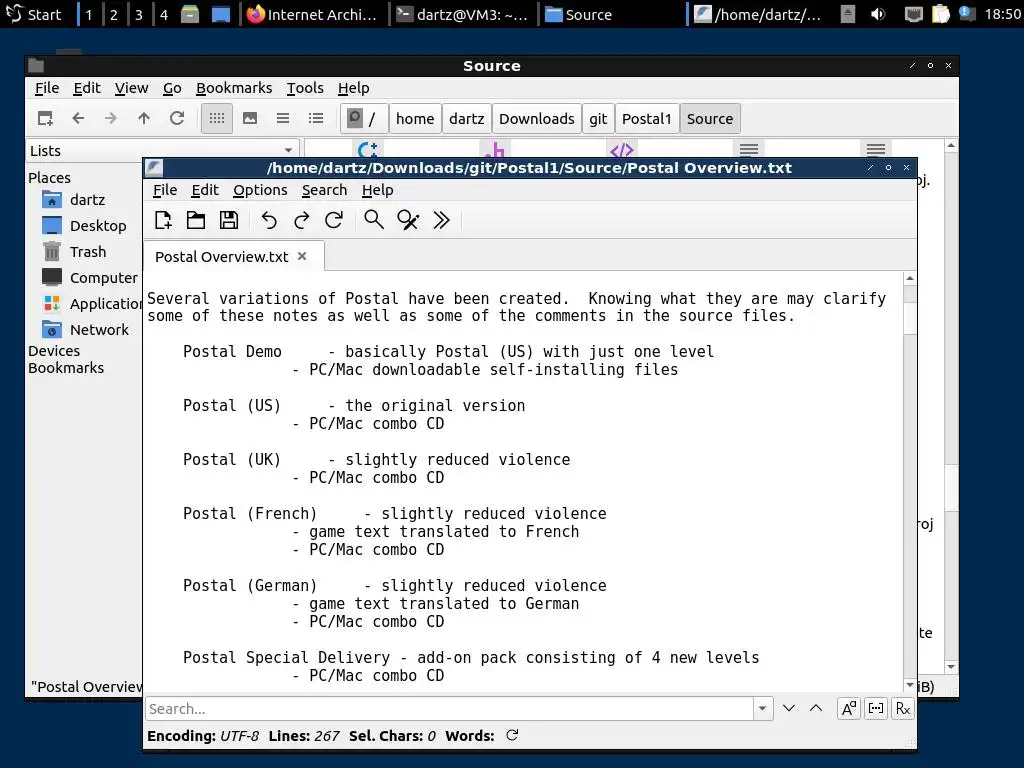
Task: Find next match with down arrow
Action: pos(789,709)
